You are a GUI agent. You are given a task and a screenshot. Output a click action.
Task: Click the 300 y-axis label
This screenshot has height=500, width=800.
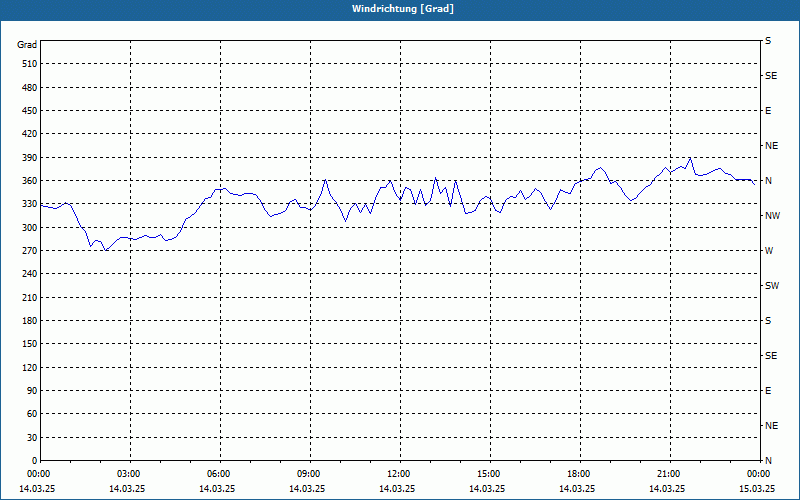click(x=30, y=228)
